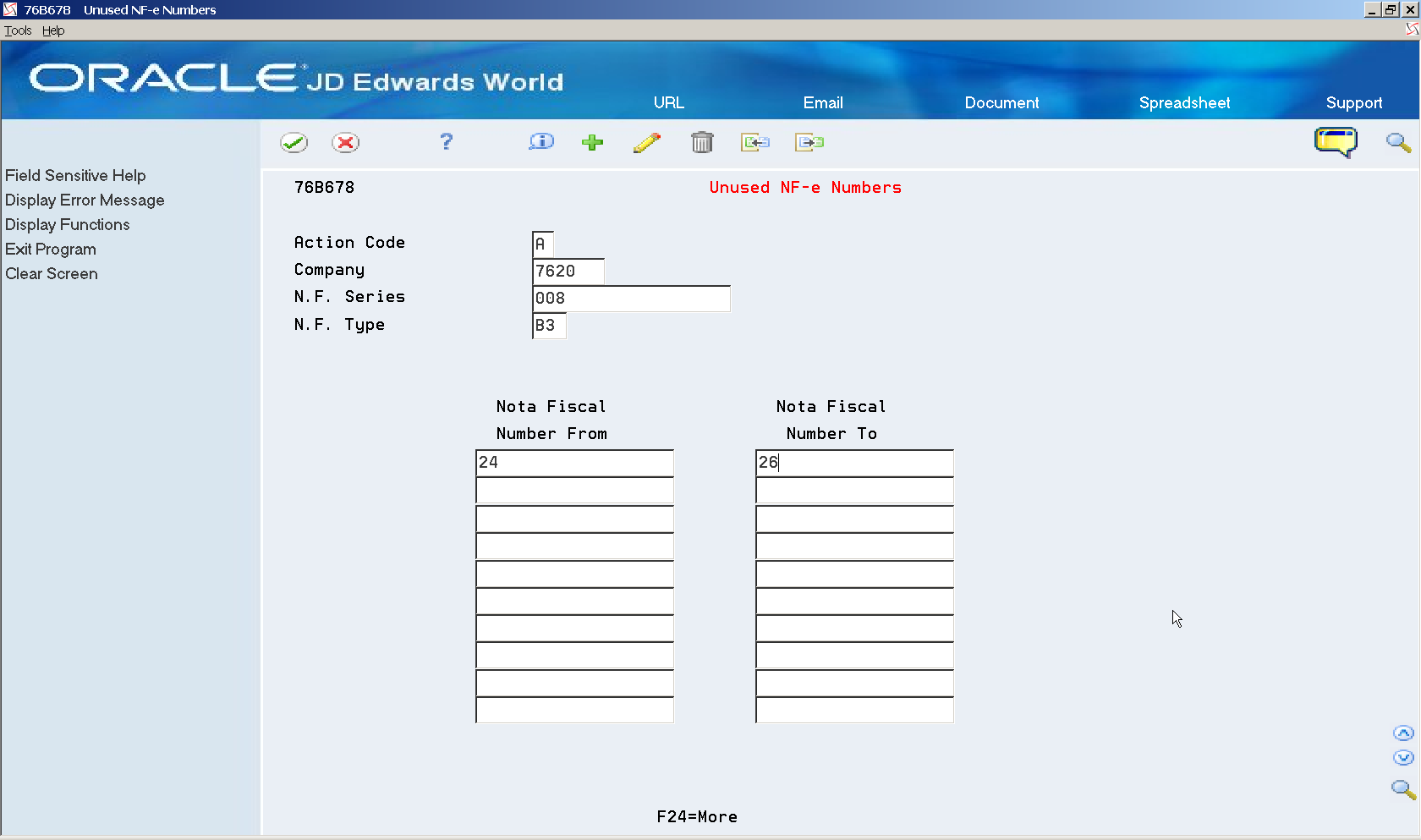The height and width of the screenshot is (840, 1421).
Task: Select Field Sensitive Help
Action: 75,175
